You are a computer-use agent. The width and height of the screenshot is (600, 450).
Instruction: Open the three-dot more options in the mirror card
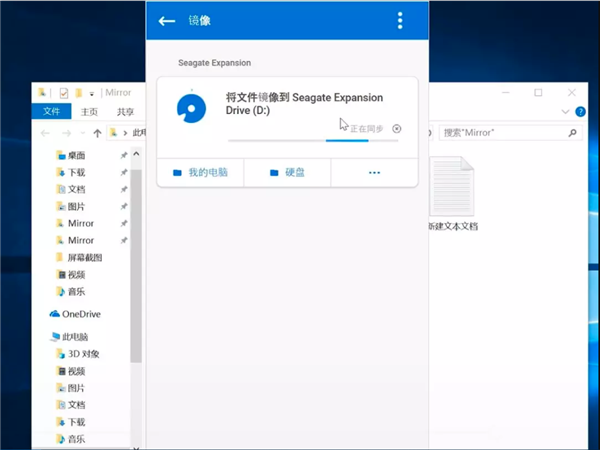click(374, 173)
